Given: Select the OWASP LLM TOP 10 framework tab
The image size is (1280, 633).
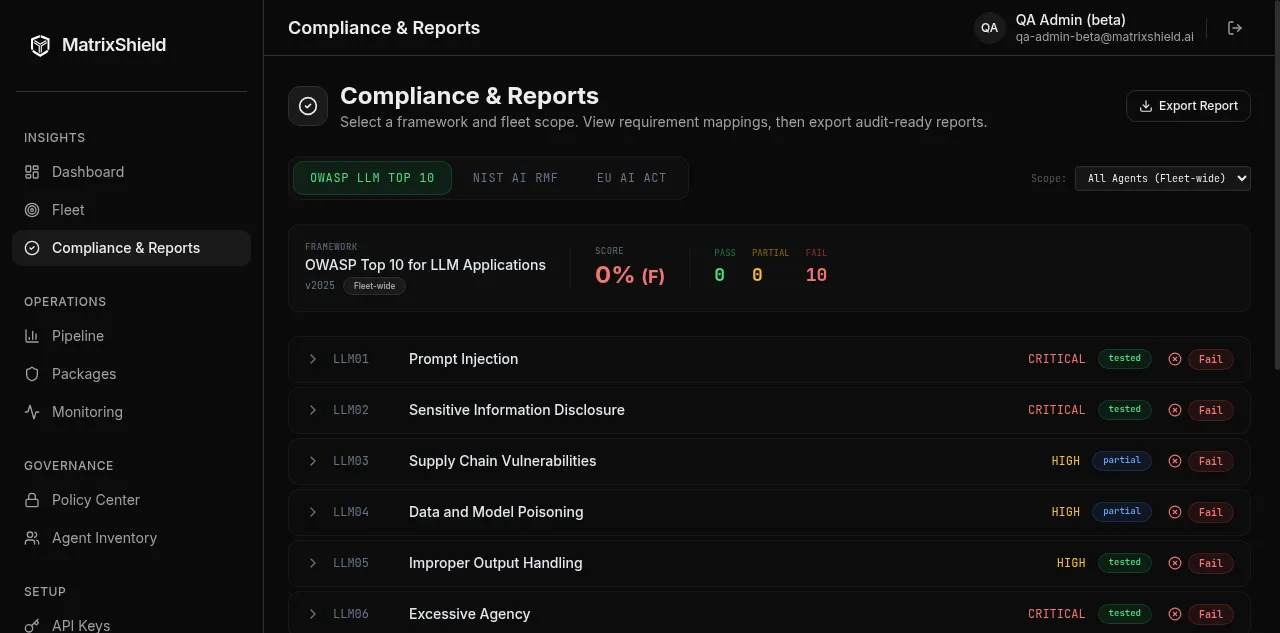Looking at the screenshot, I should (x=372, y=178).
